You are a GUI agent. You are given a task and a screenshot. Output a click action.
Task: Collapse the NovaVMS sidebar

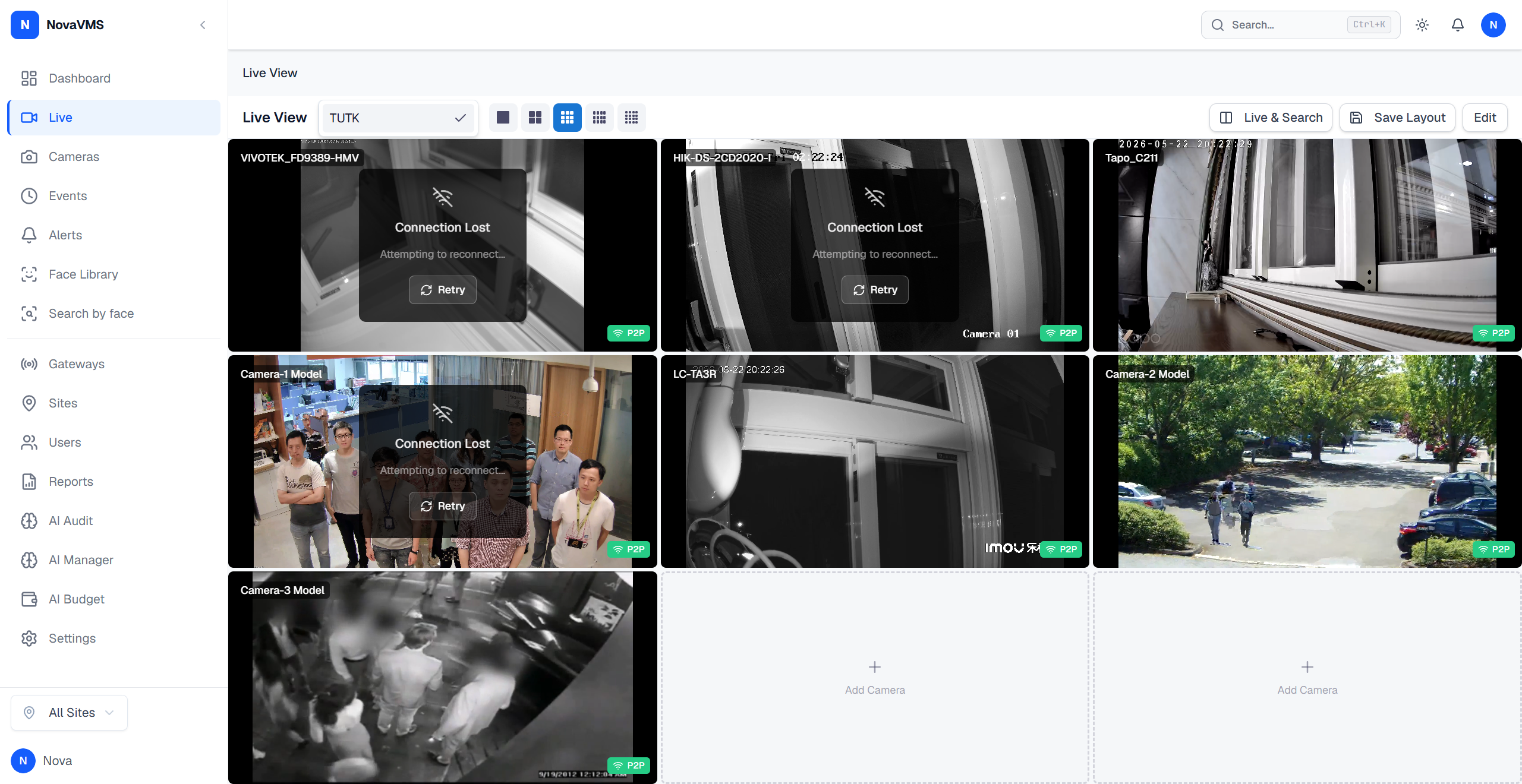[203, 25]
